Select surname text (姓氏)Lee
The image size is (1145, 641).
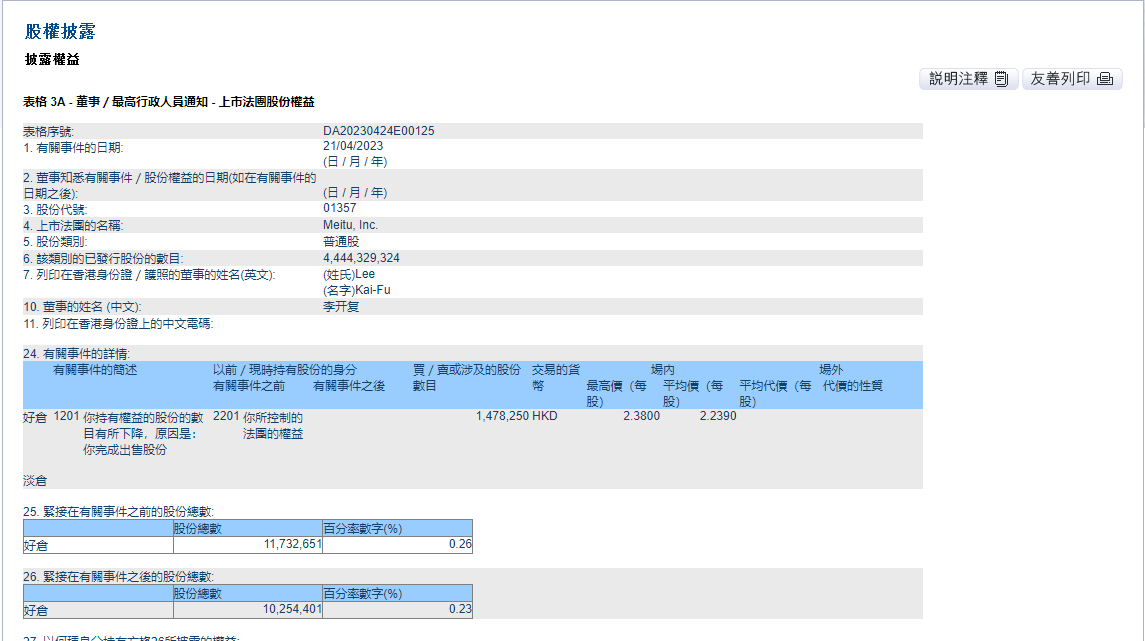[x=349, y=274]
